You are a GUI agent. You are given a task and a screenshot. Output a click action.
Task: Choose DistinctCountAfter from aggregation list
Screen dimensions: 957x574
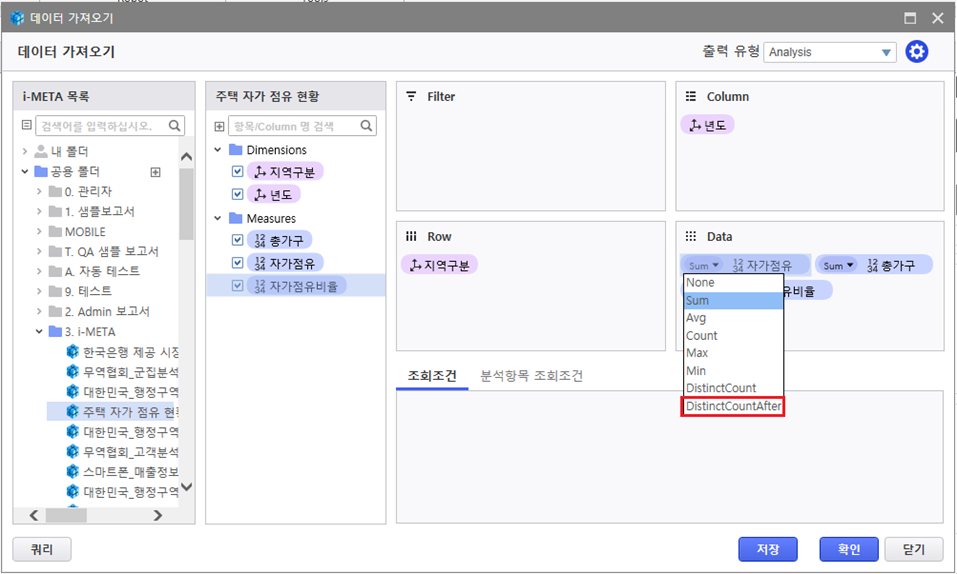click(x=733, y=406)
